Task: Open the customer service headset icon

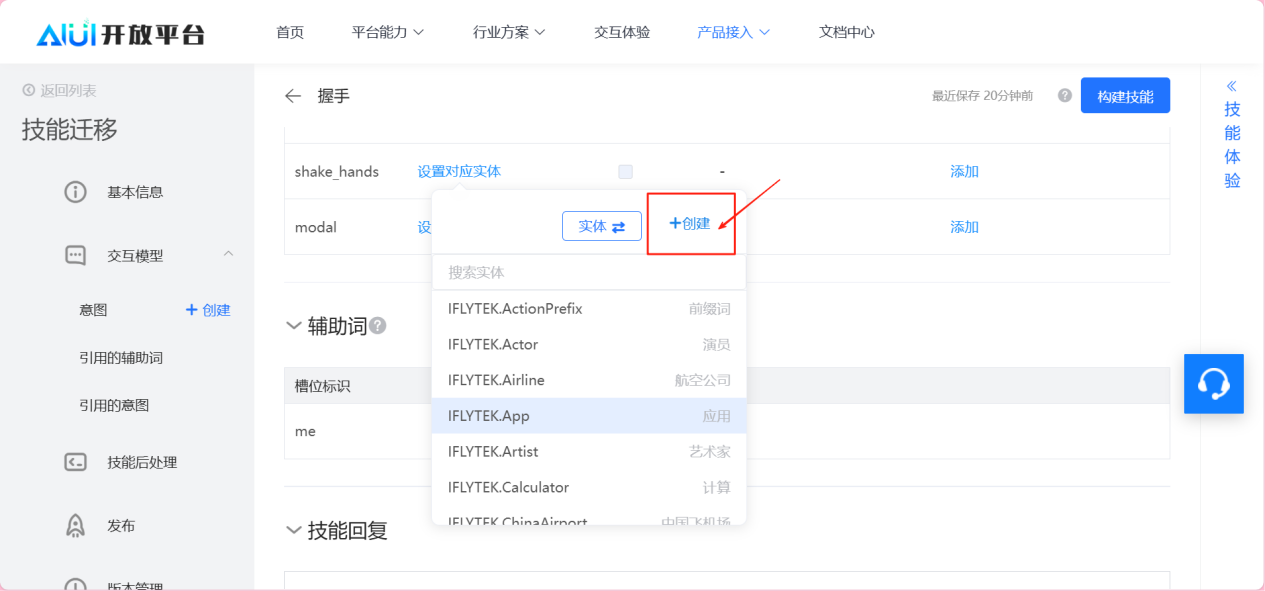Action: 1213,384
